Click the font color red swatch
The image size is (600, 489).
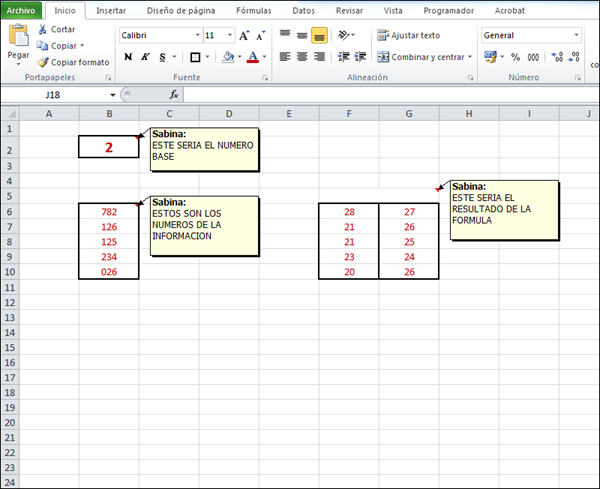(x=252, y=57)
